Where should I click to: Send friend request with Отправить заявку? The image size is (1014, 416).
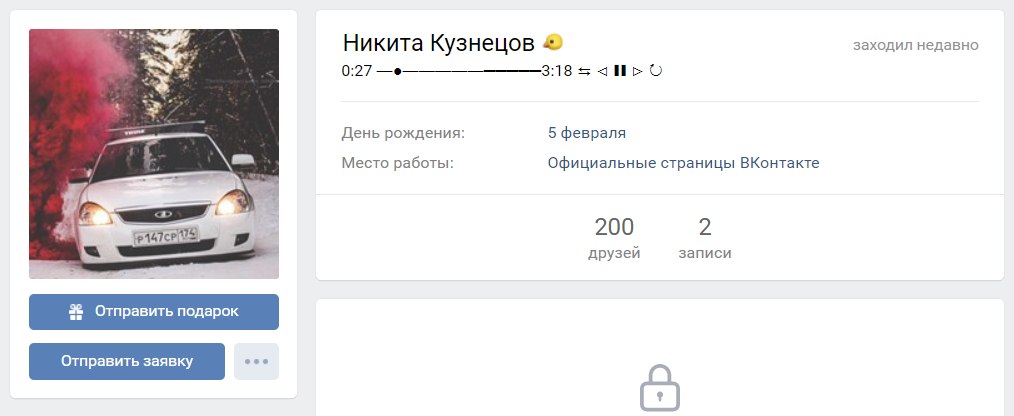[x=127, y=361]
